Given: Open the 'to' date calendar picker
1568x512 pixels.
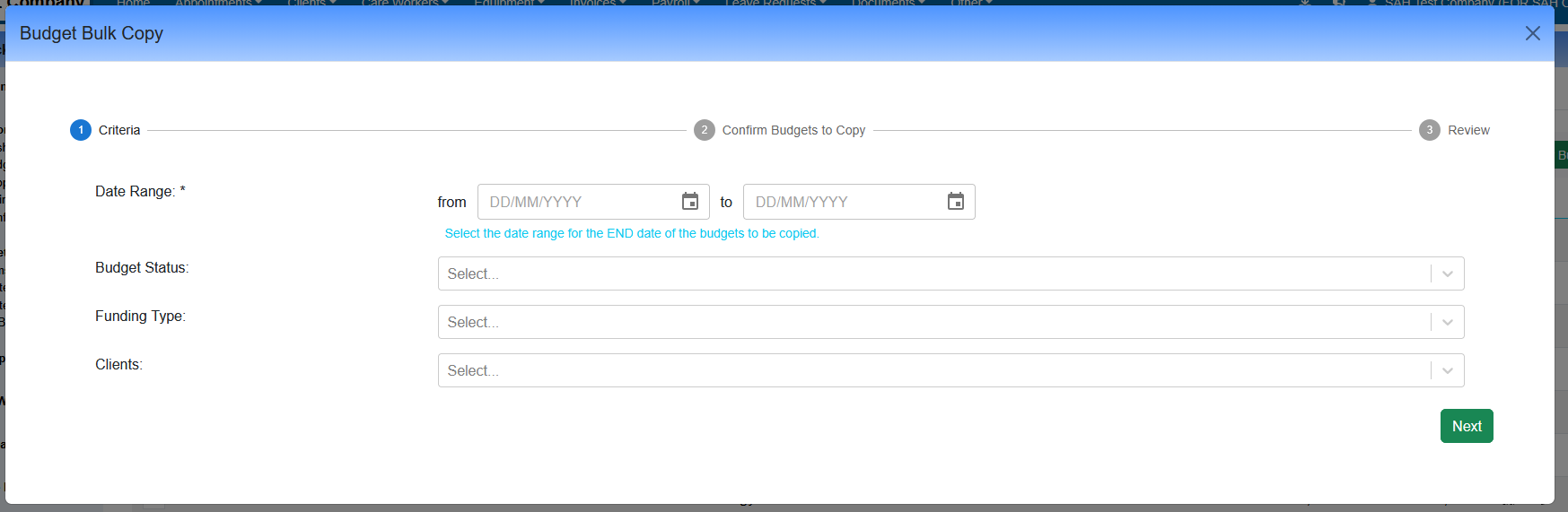Looking at the screenshot, I should (x=955, y=202).
